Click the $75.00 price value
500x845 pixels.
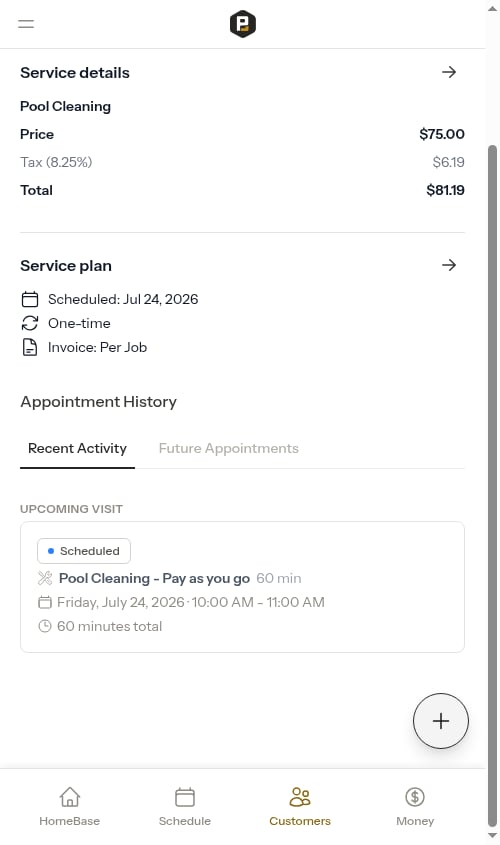[442, 134]
